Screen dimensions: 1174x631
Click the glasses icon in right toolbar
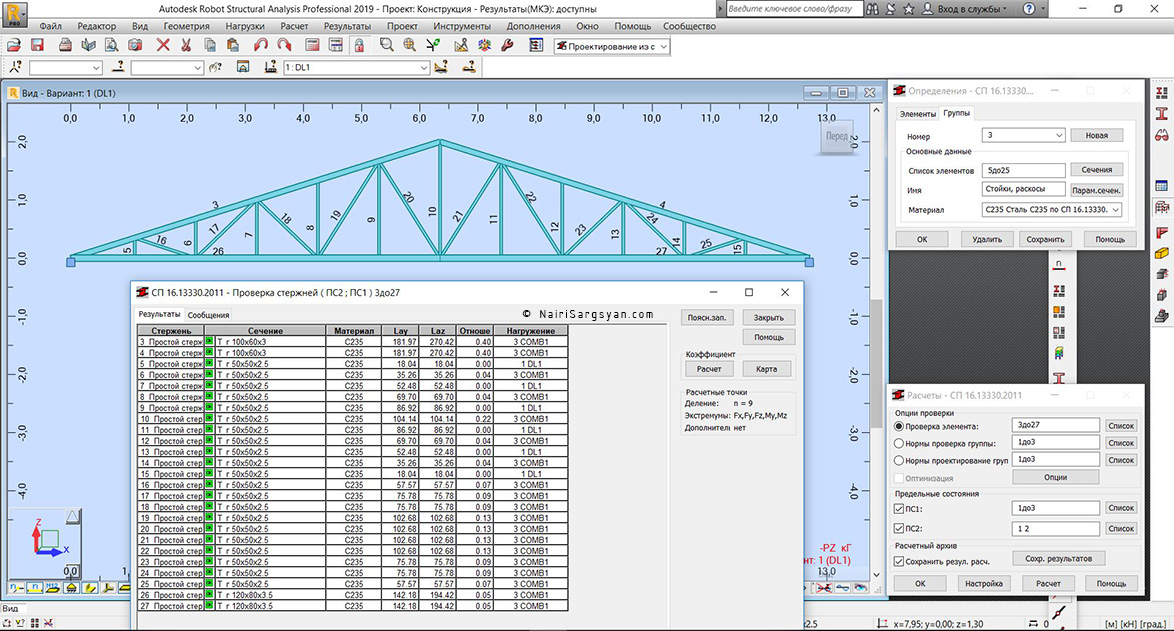1162,135
